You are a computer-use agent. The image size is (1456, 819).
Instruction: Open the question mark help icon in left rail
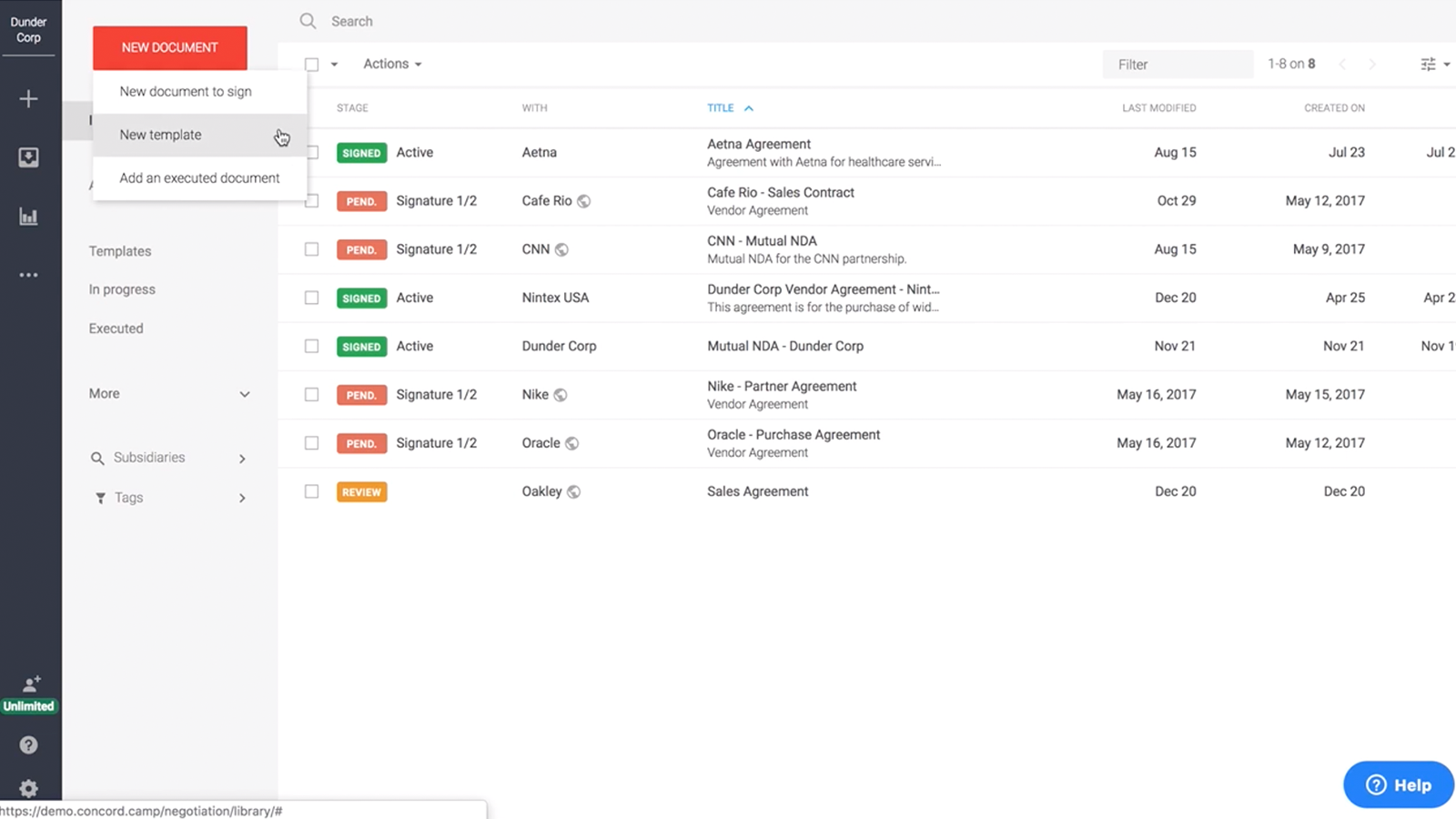tap(28, 745)
